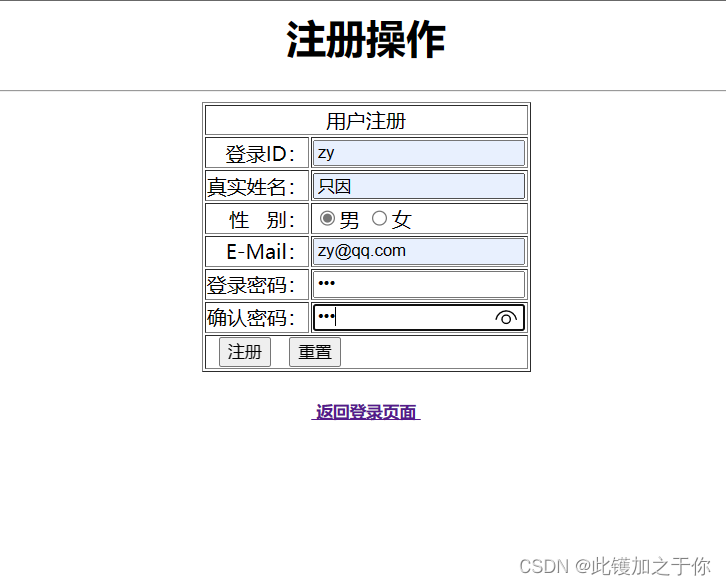Click the 注册 submit button
Screen dimensions: 726x585
[x=244, y=352]
